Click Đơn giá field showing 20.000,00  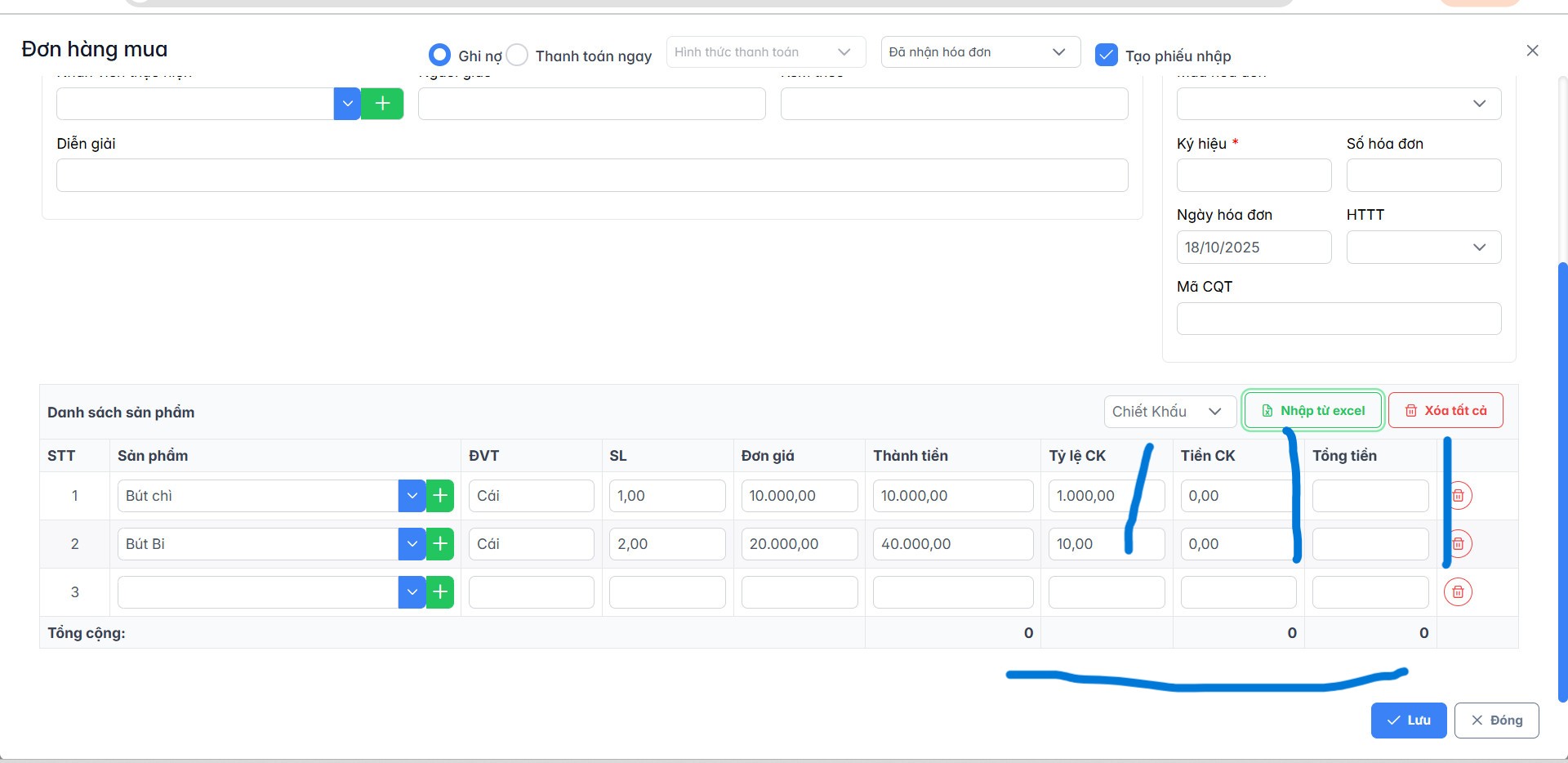pos(800,544)
